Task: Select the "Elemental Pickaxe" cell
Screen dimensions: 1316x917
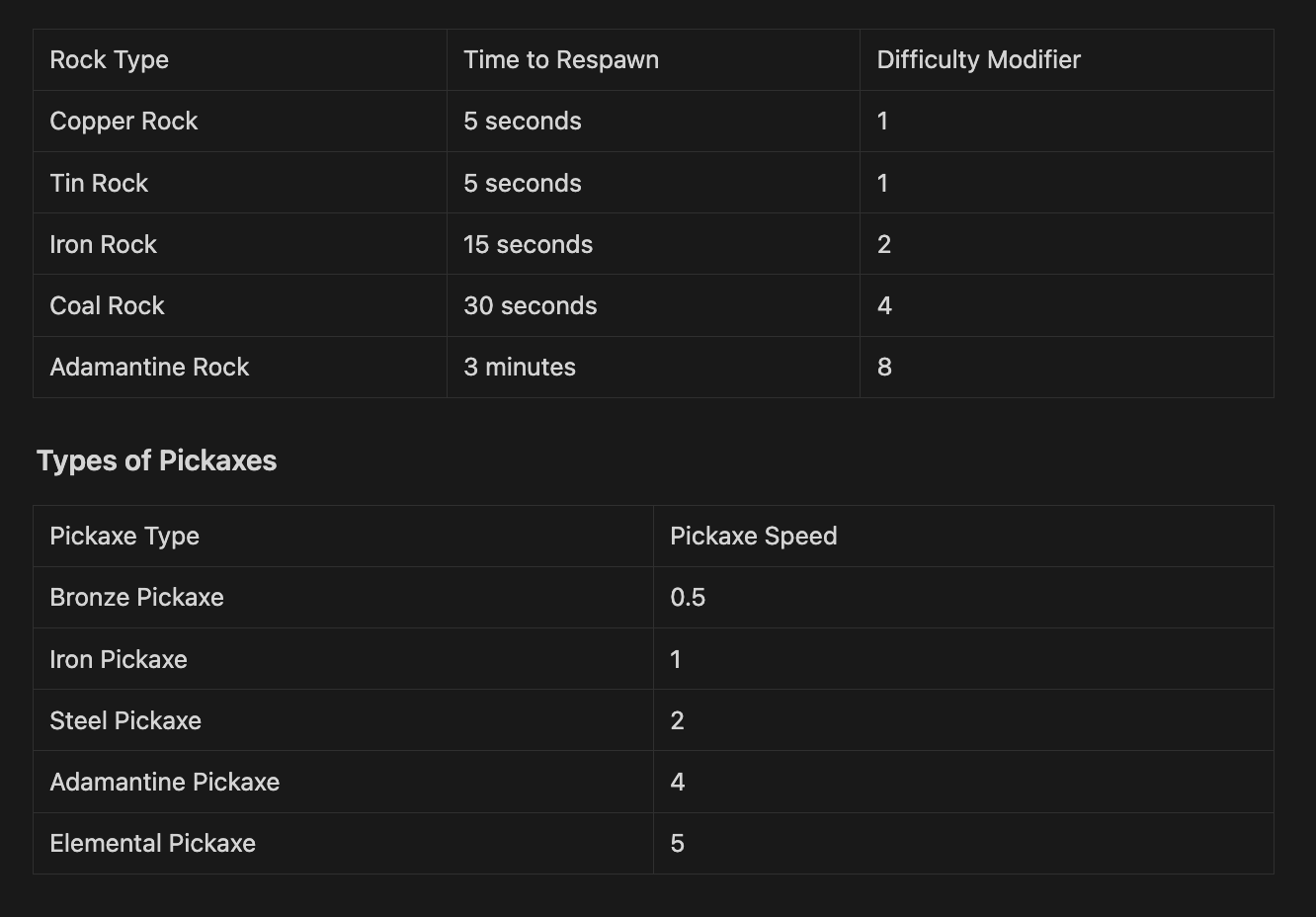Action: coord(152,844)
